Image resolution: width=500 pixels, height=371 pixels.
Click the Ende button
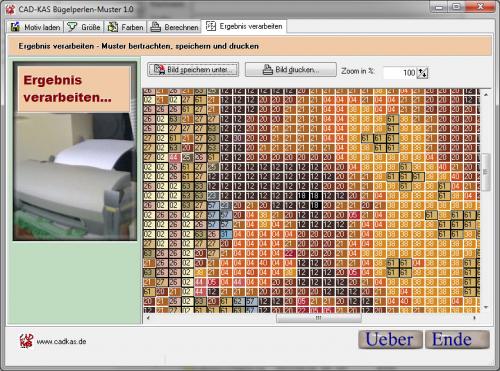(x=457, y=339)
